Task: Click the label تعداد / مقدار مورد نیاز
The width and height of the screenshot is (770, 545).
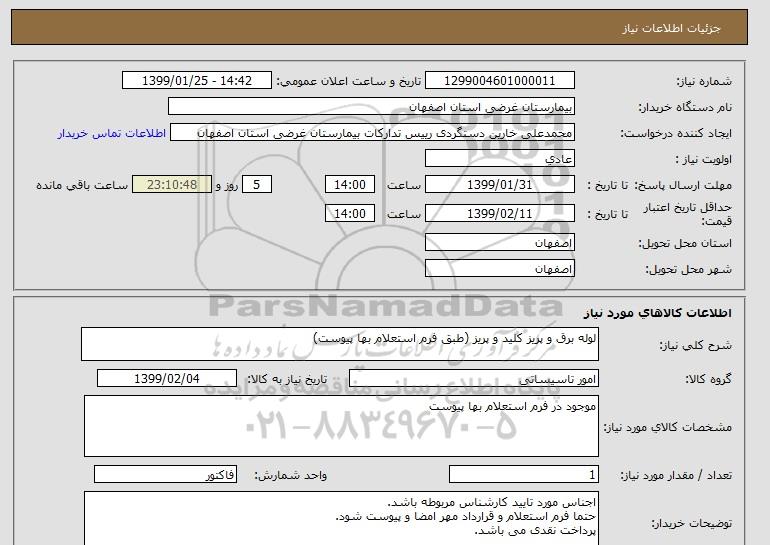Action: coord(676,475)
